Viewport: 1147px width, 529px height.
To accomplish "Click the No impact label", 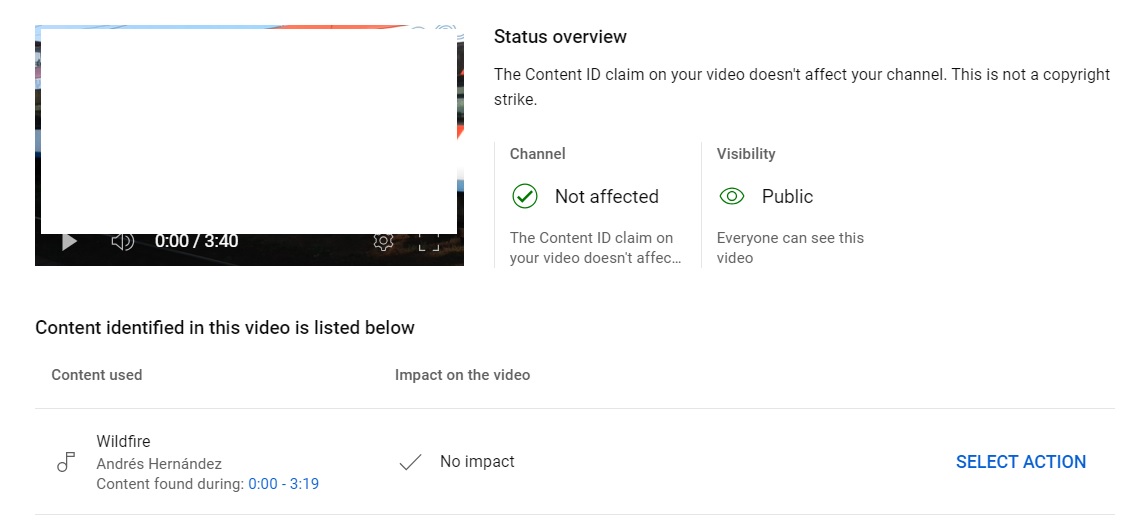I will 477,462.
